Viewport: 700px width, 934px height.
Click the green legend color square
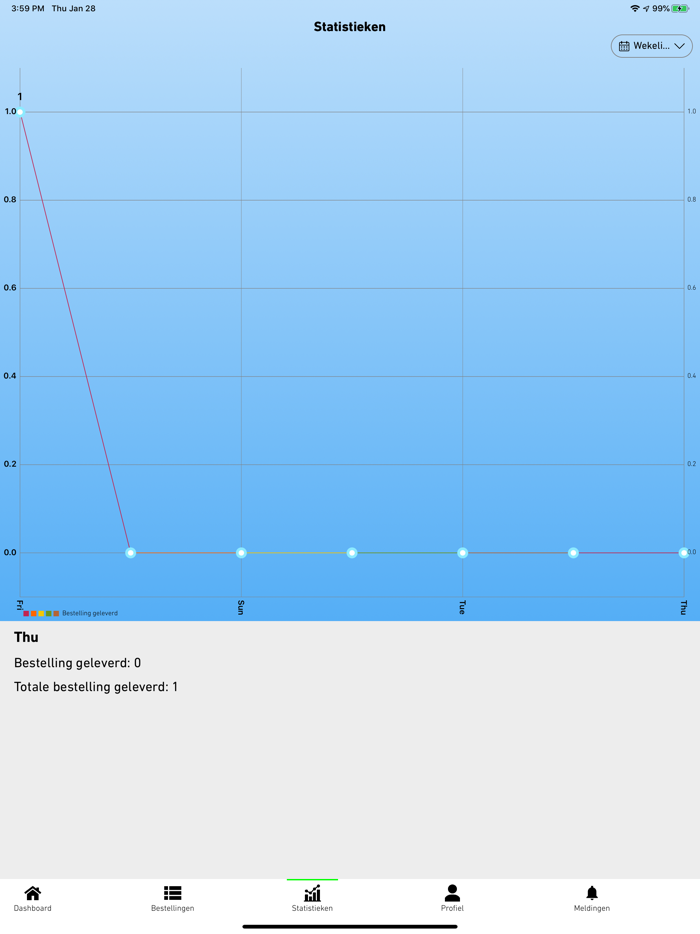(49, 614)
